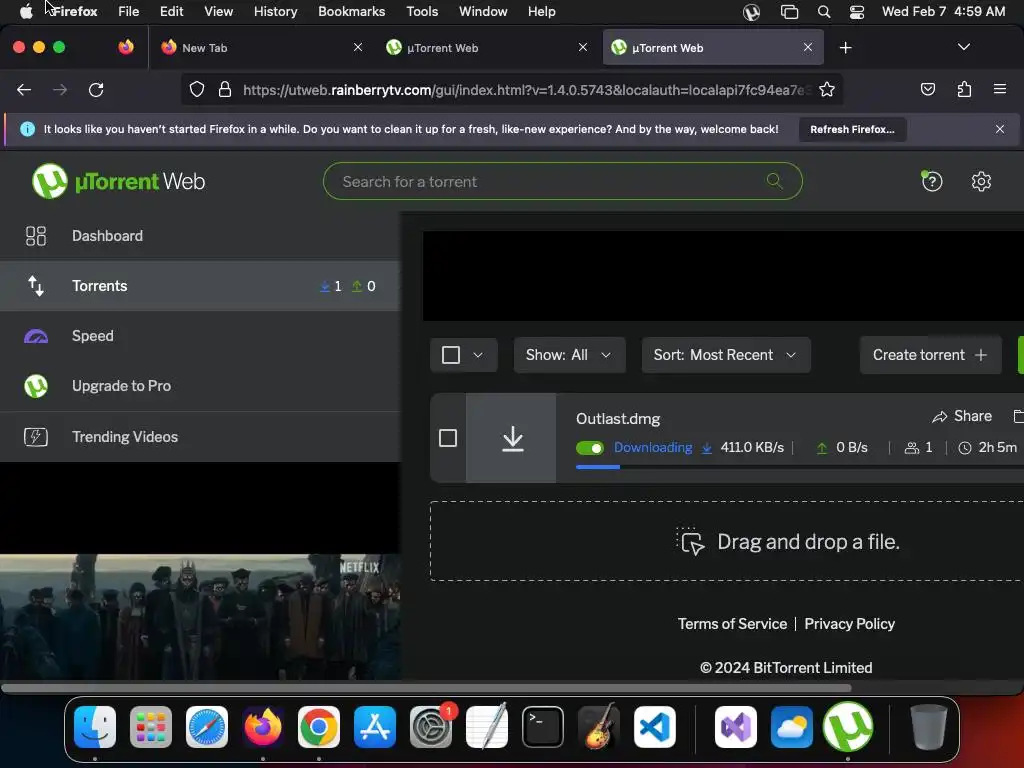Screen dimensions: 1024x768
Task: Click Share for Outlast.dmg
Action: tap(962, 416)
